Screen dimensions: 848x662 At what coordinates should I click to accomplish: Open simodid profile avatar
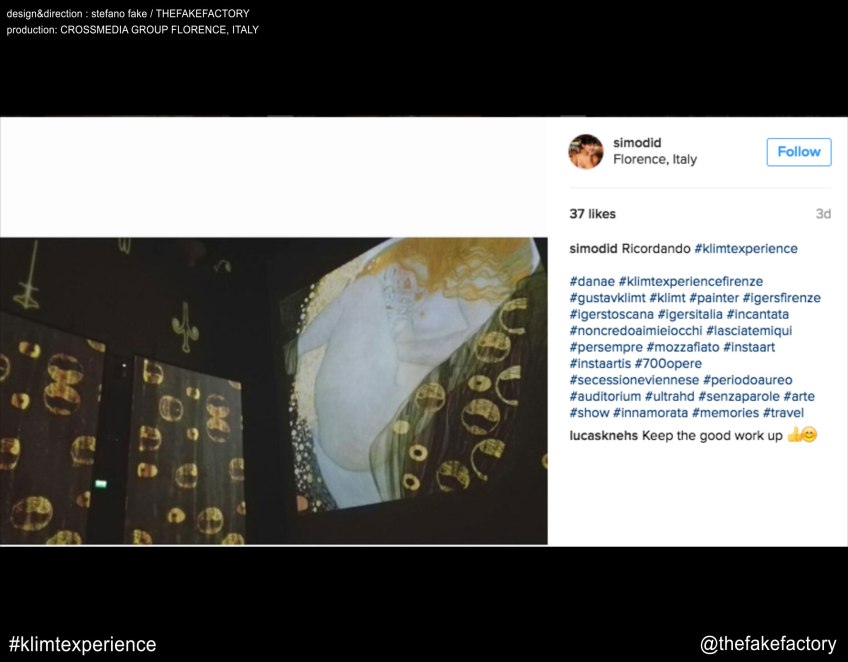pos(586,152)
